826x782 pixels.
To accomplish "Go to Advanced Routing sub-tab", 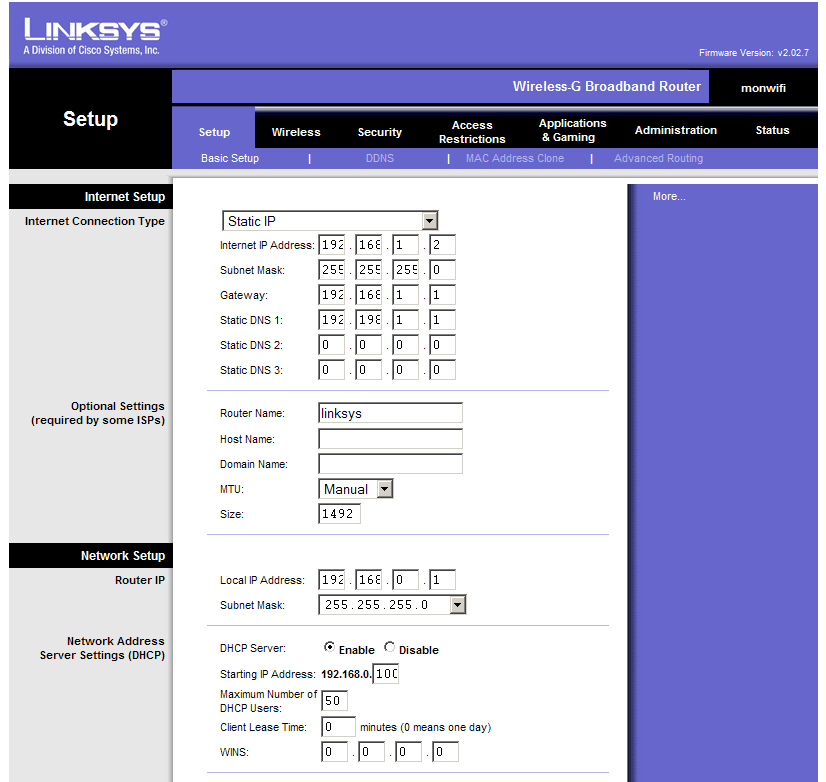I will click(658, 158).
